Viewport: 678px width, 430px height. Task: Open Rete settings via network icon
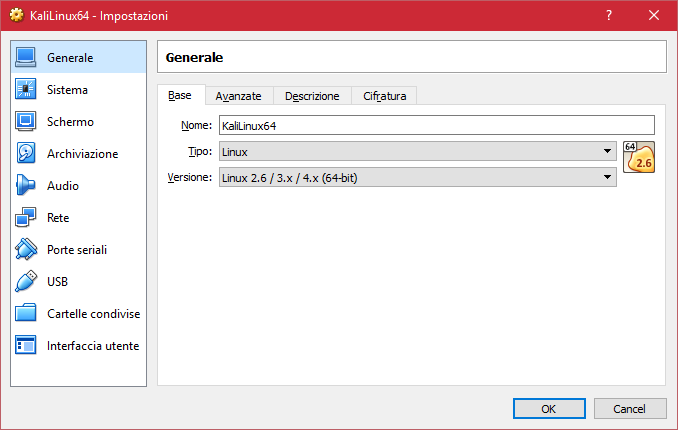click(x=26, y=217)
